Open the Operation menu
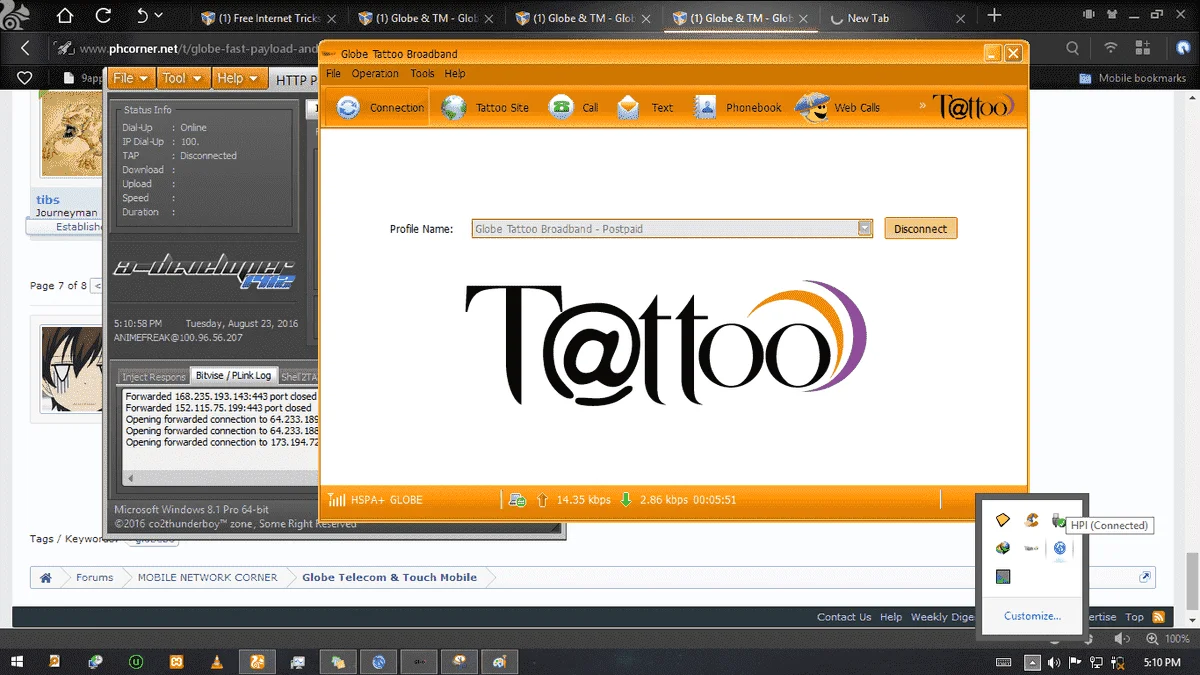Viewport: 1200px width, 675px height. pos(375,74)
